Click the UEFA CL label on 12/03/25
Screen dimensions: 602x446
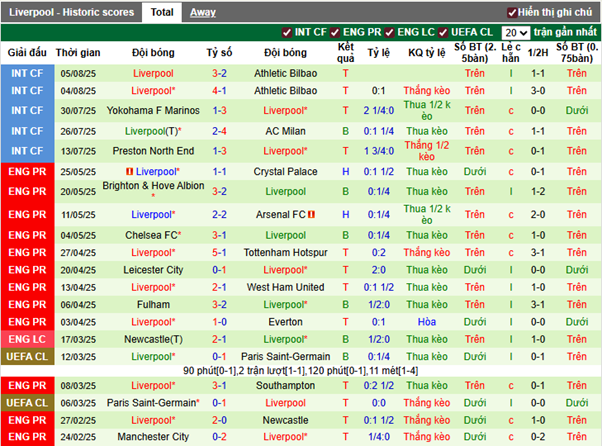27,357
